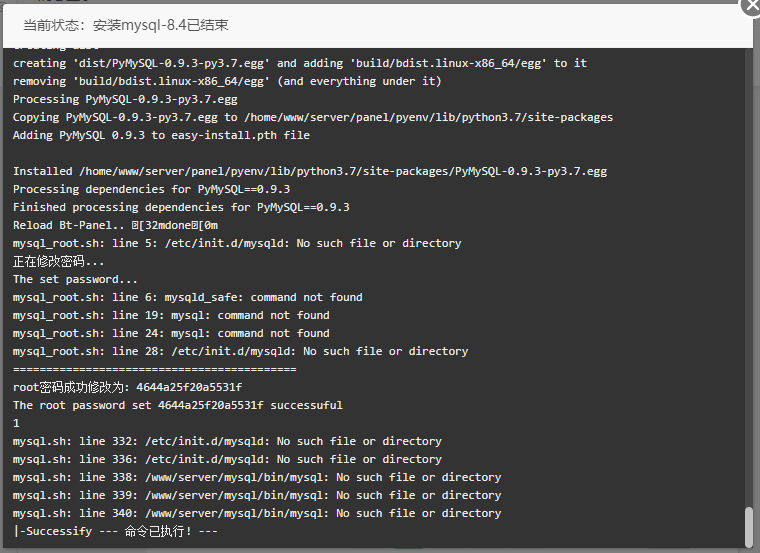Click the status header '当前状态: 安装mysql-8.4已结束'
The height and width of the screenshot is (553, 760).
click(126, 25)
